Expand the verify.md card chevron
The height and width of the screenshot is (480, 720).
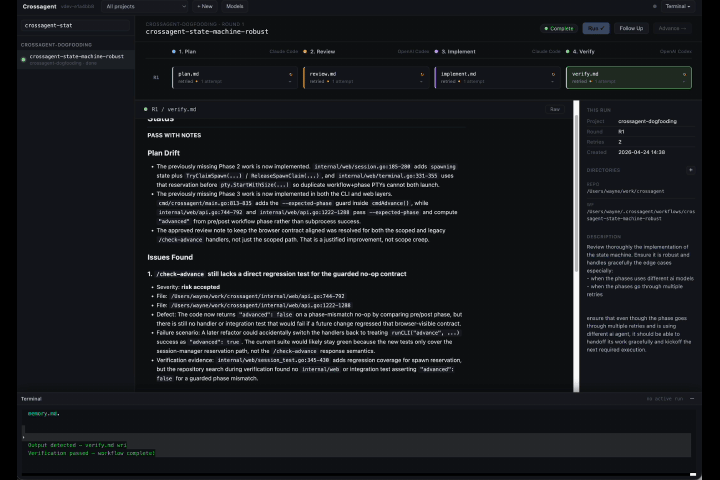[x=684, y=82]
